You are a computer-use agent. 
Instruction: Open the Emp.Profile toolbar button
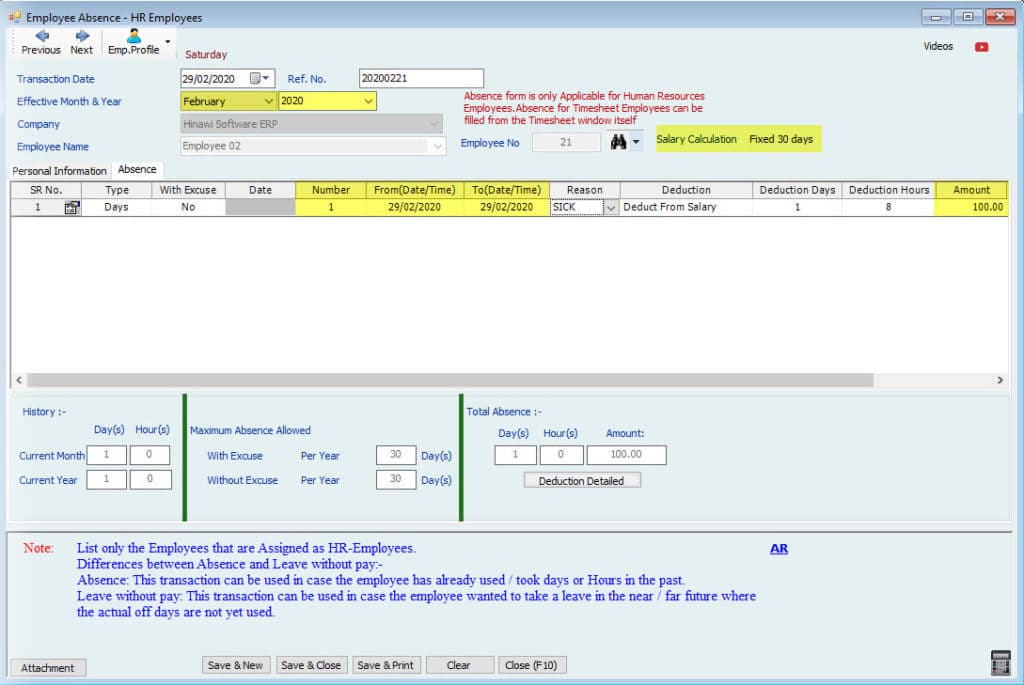click(x=133, y=42)
